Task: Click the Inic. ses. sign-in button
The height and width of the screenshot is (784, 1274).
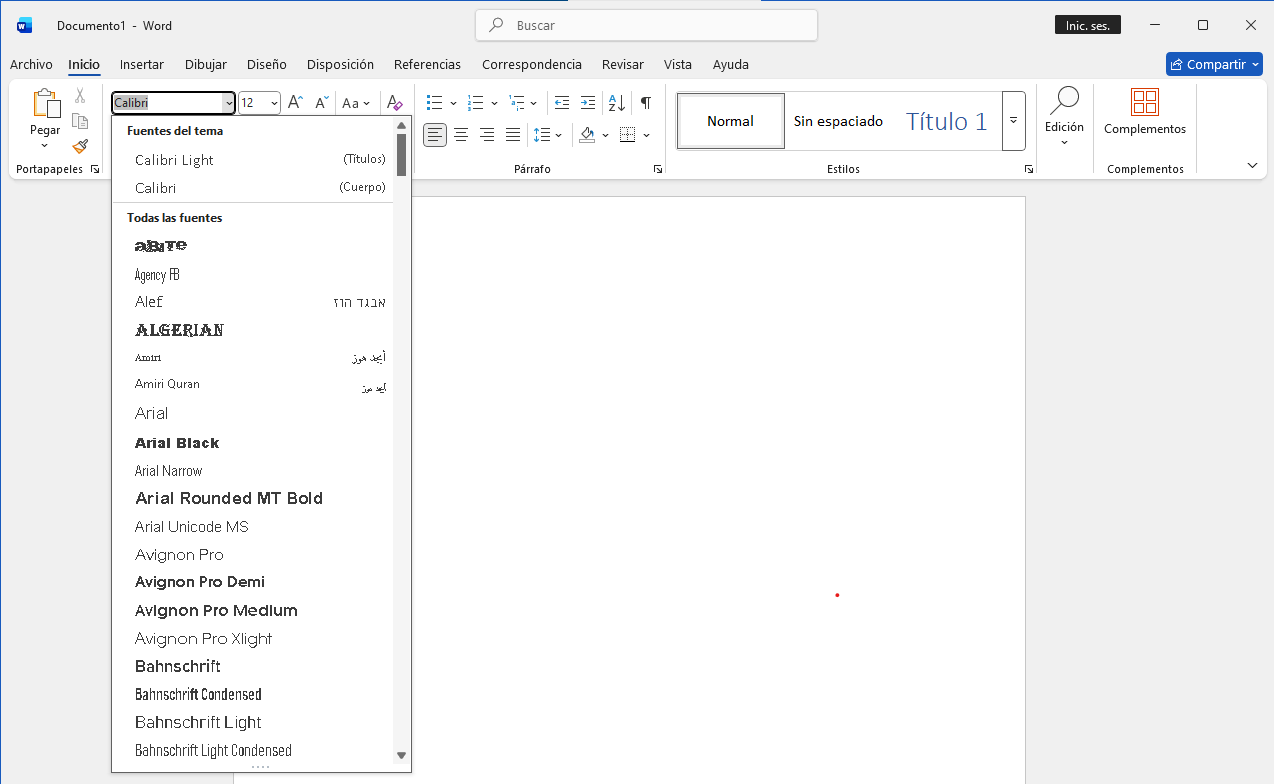Action: tap(1087, 26)
